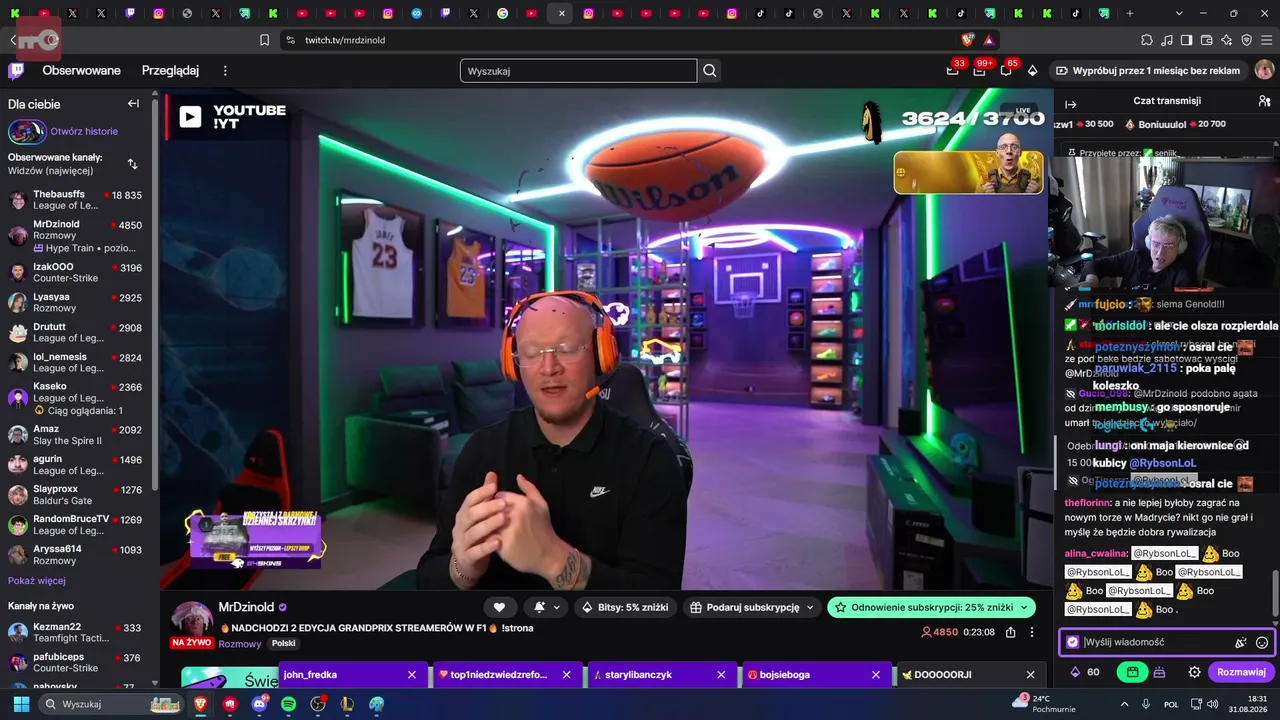The width and height of the screenshot is (1280, 720).
Task: Close the john_fredka whisper tab
Action: pos(411,675)
